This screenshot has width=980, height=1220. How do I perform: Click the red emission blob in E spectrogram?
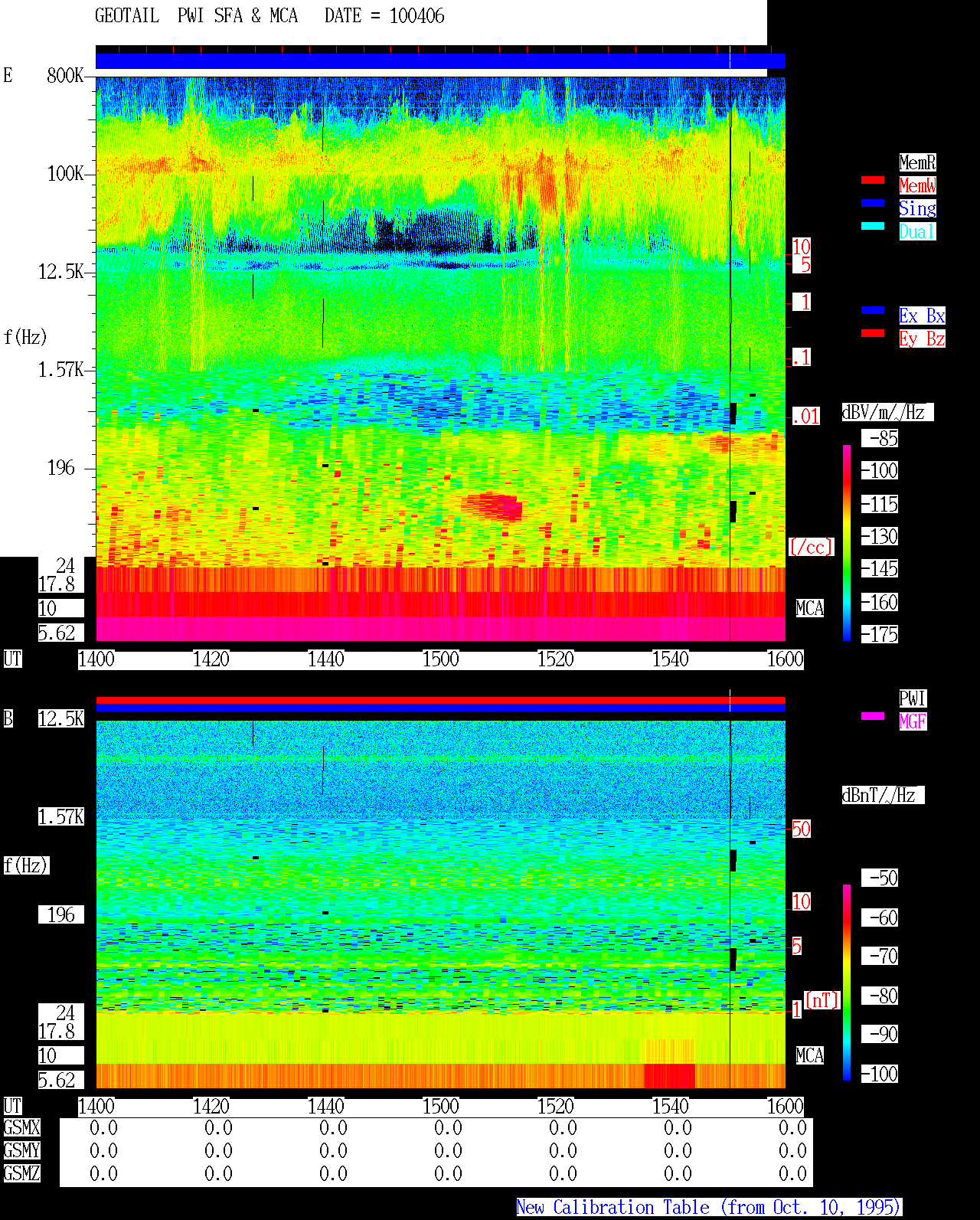494,505
